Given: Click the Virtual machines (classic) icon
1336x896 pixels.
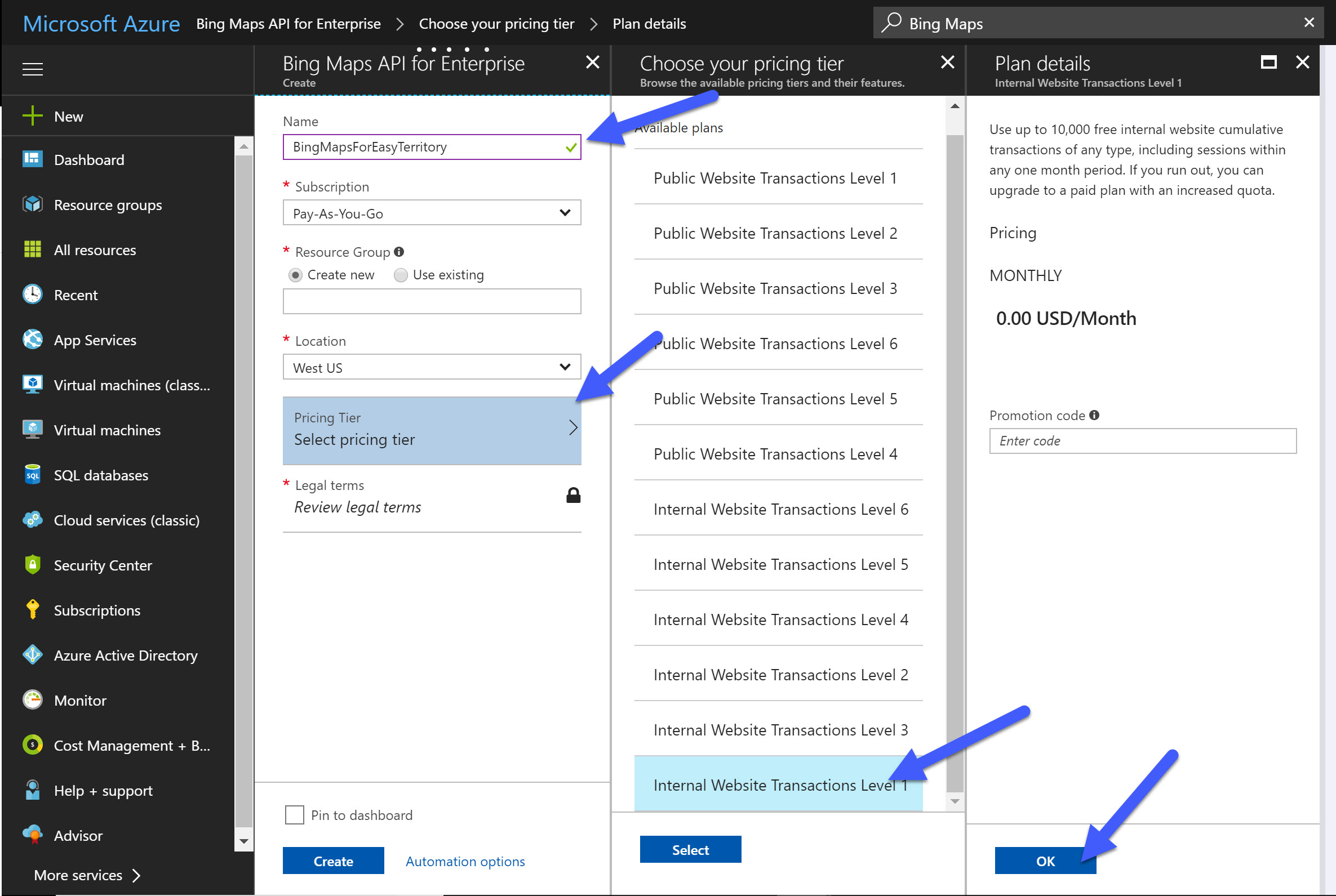Looking at the screenshot, I should [33, 385].
